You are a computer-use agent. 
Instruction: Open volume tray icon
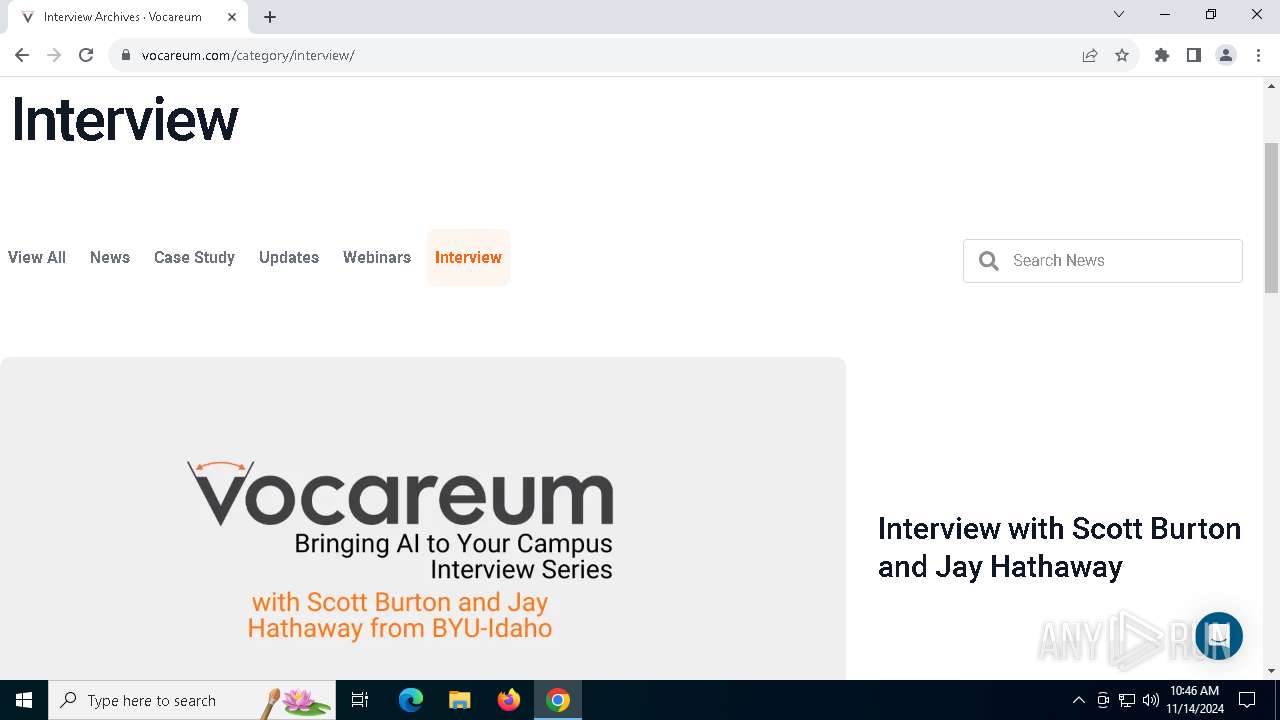coord(1151,700)
